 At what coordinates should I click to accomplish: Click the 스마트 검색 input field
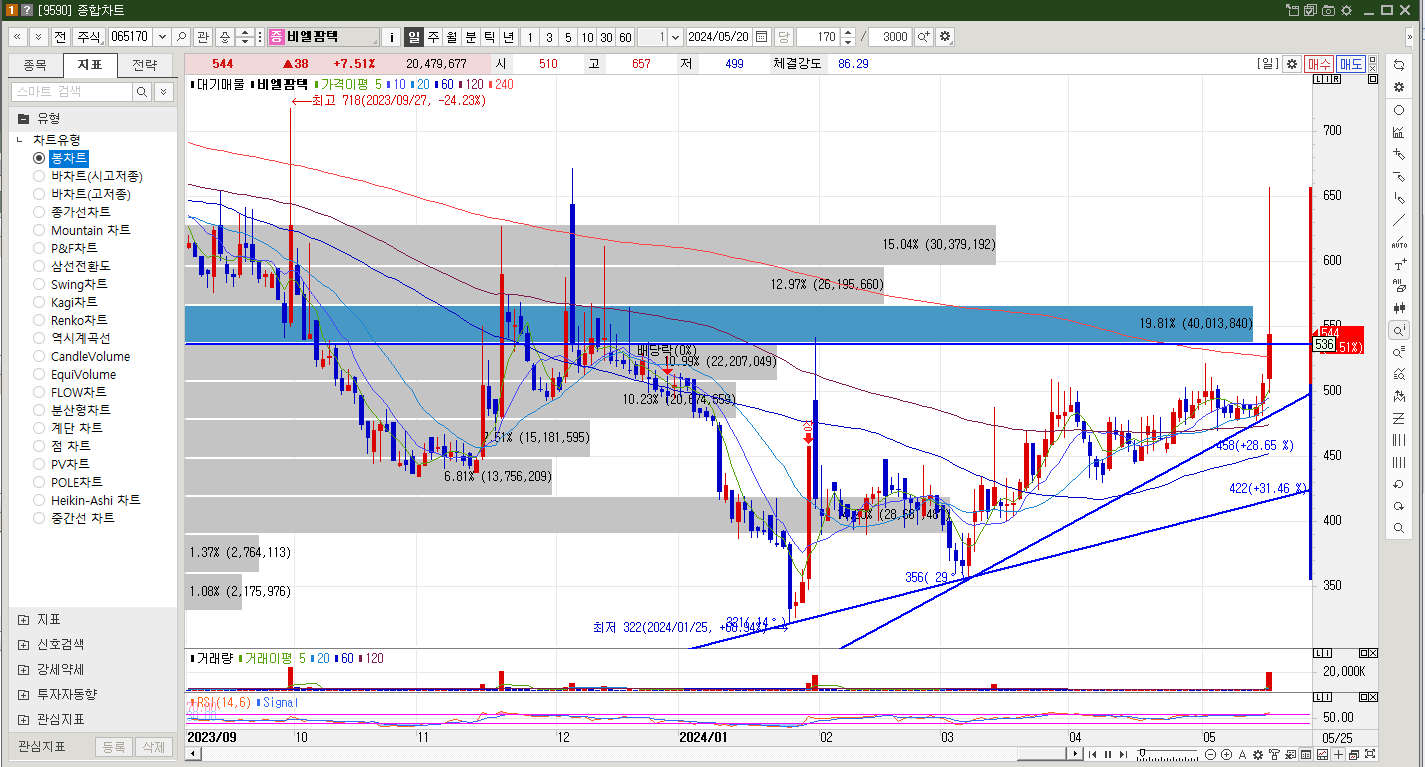[72, 92]
